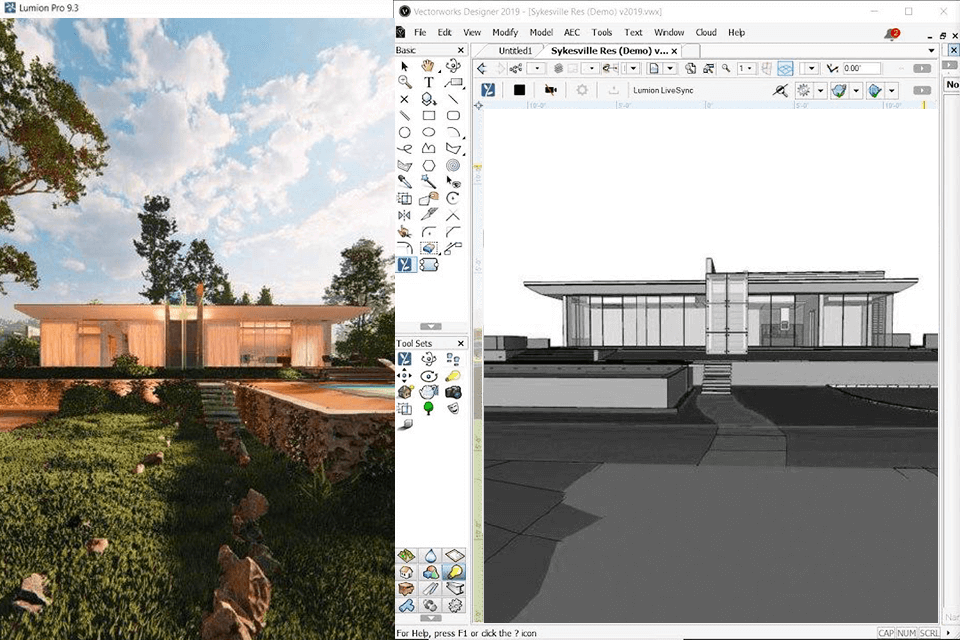Viewport: 960px width, 640px height.
Task: Expand the Basic palette bottom arrow
Action: [x=430, y=326]
